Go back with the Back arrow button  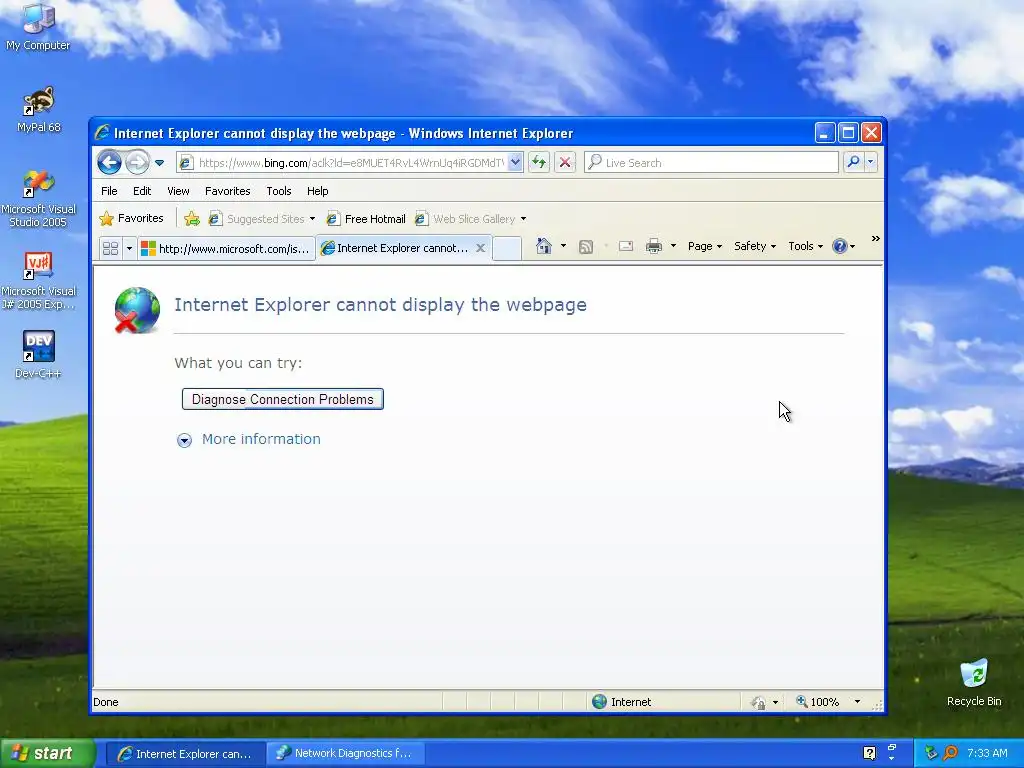pos(109,163)
